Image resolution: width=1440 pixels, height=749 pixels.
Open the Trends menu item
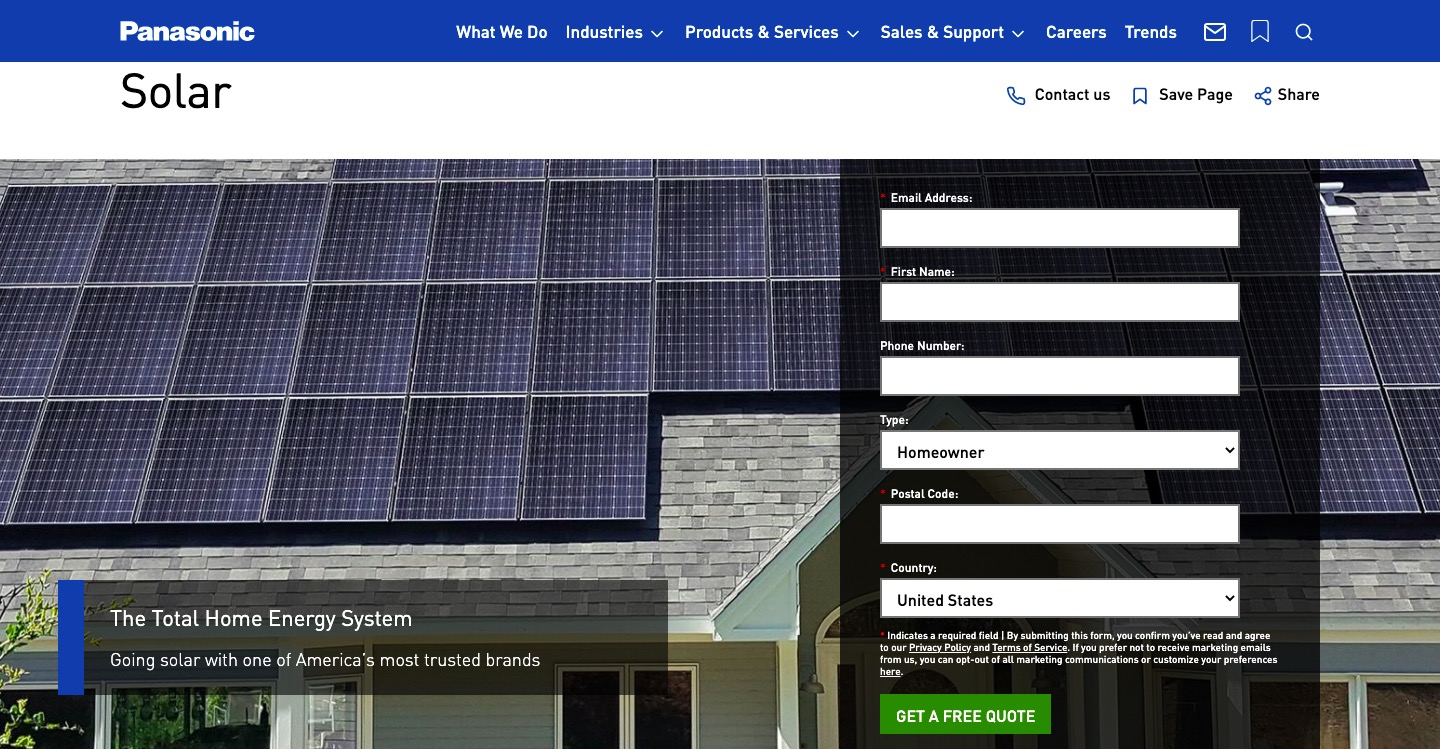point(1150,32)
